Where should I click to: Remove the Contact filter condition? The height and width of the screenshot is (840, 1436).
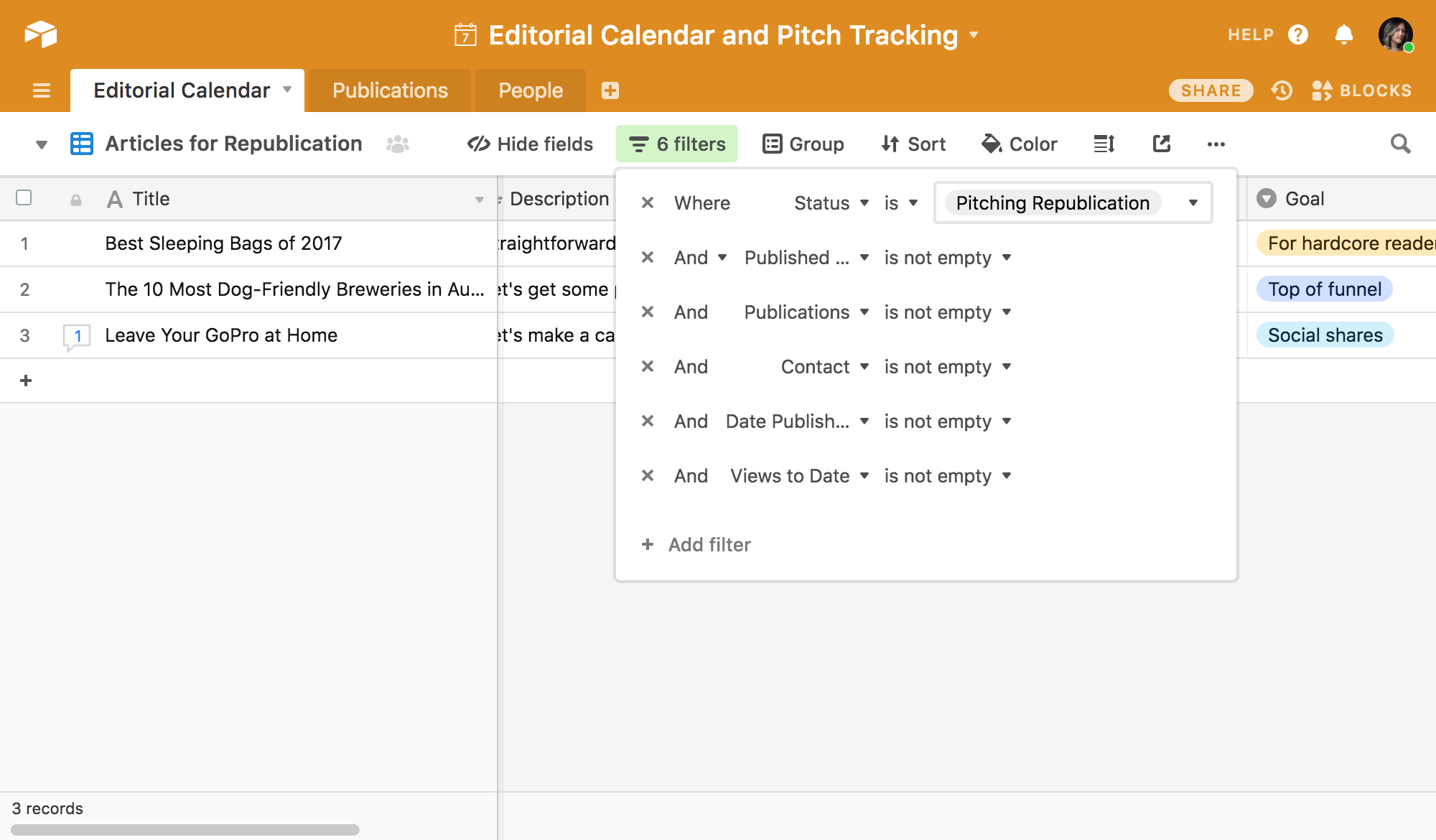pyautogui.click(x=648, y=367)
